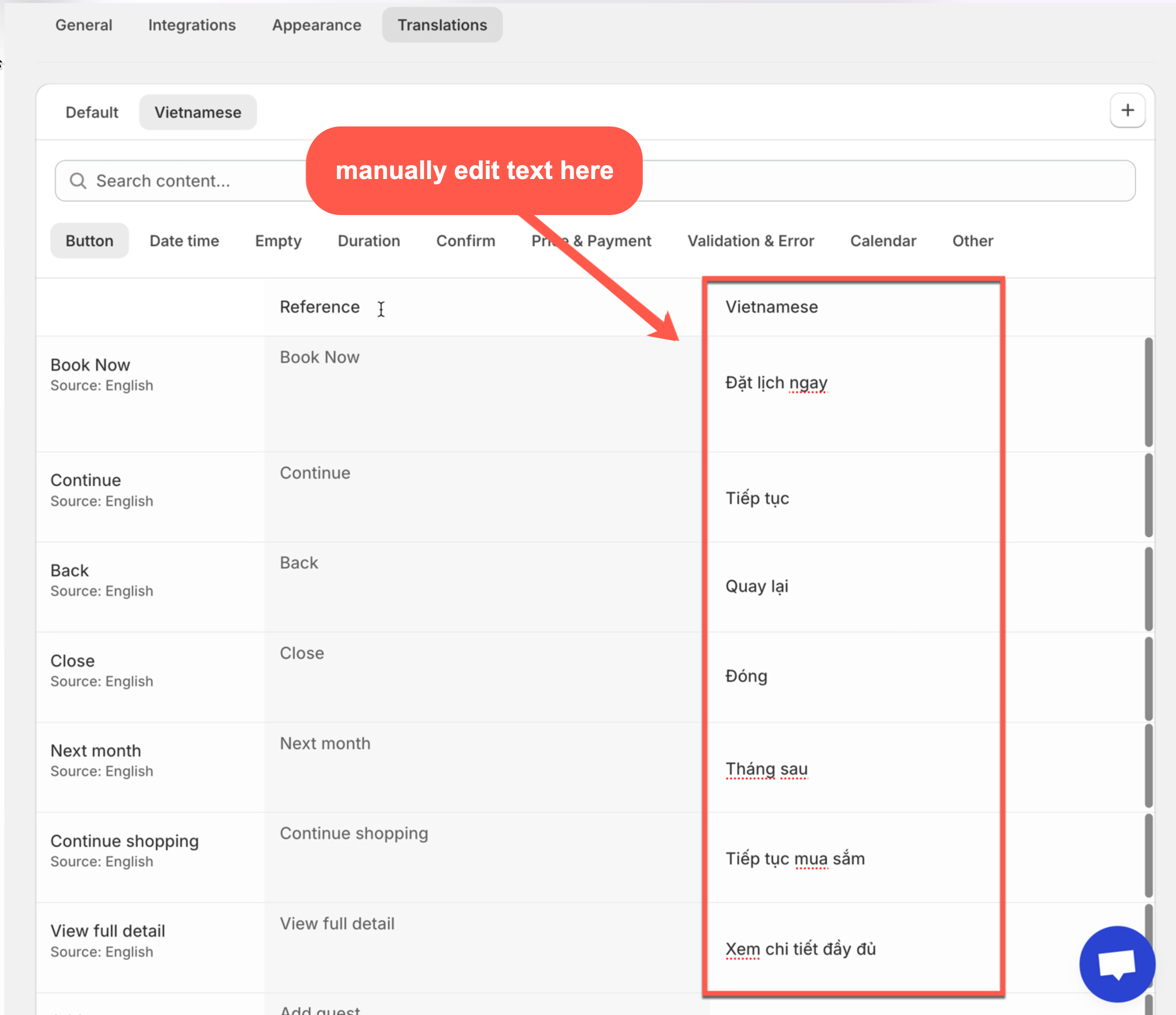Viewport: 1176px width, 1015px height.
Task: Go to the Appearance tab
Action: [x=317, y=25]
